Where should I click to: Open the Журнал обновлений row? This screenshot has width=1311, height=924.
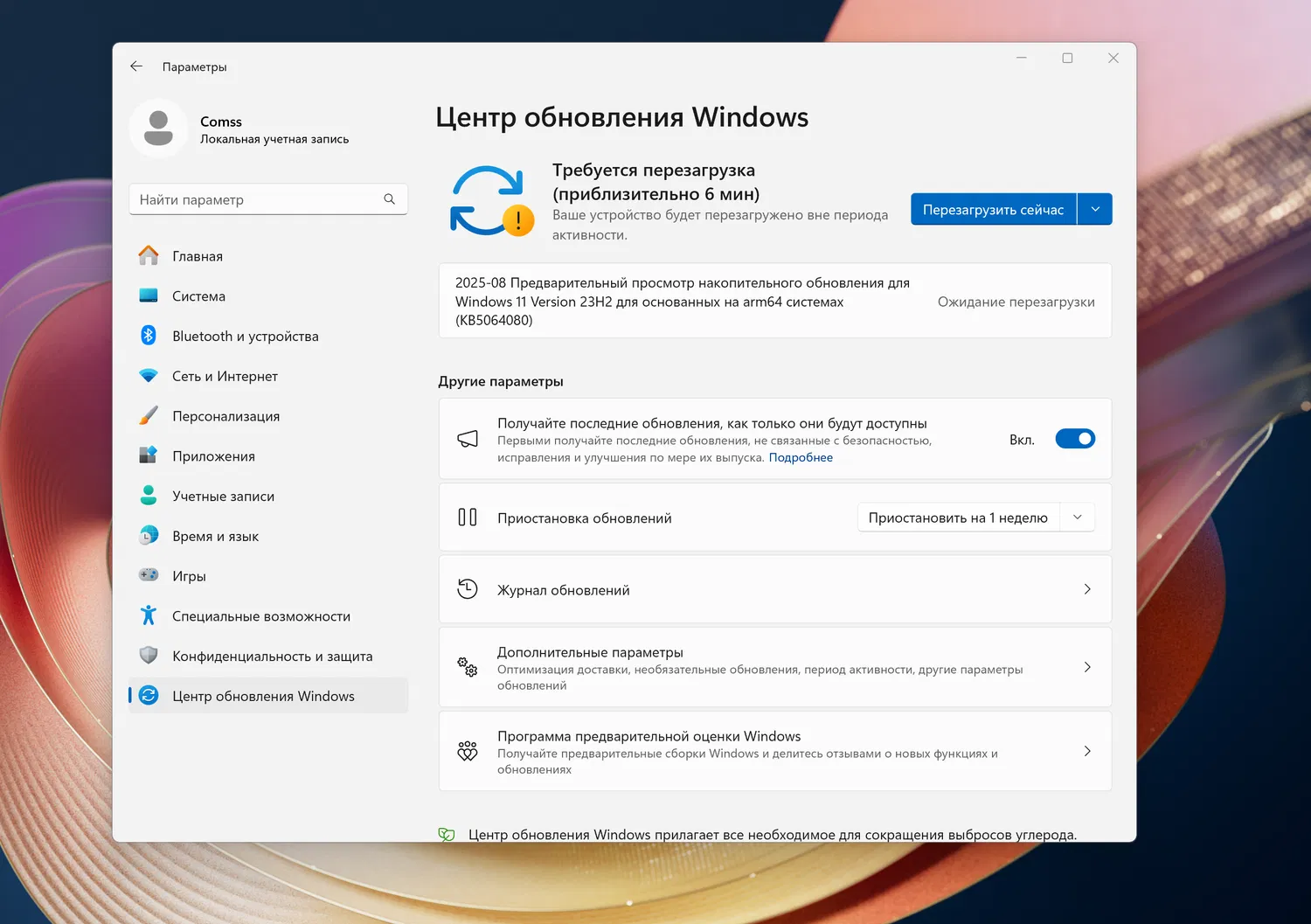(x=775, y=589)
